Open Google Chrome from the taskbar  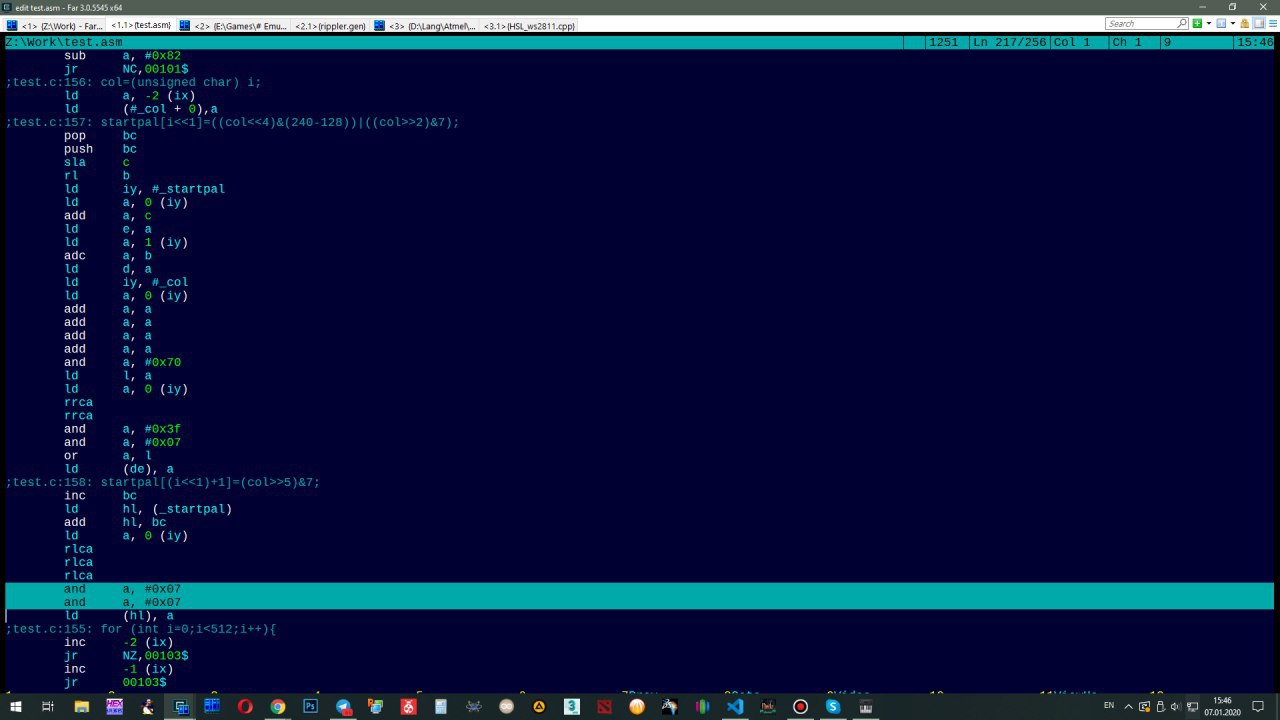pyautogui.click(x=278, y=706)
